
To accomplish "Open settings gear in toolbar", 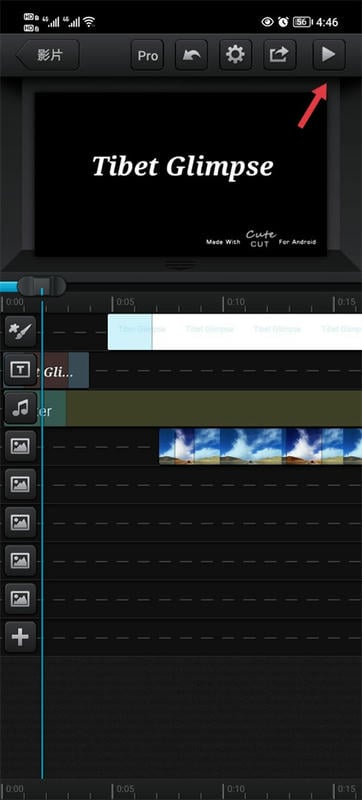I will point(236,55).
